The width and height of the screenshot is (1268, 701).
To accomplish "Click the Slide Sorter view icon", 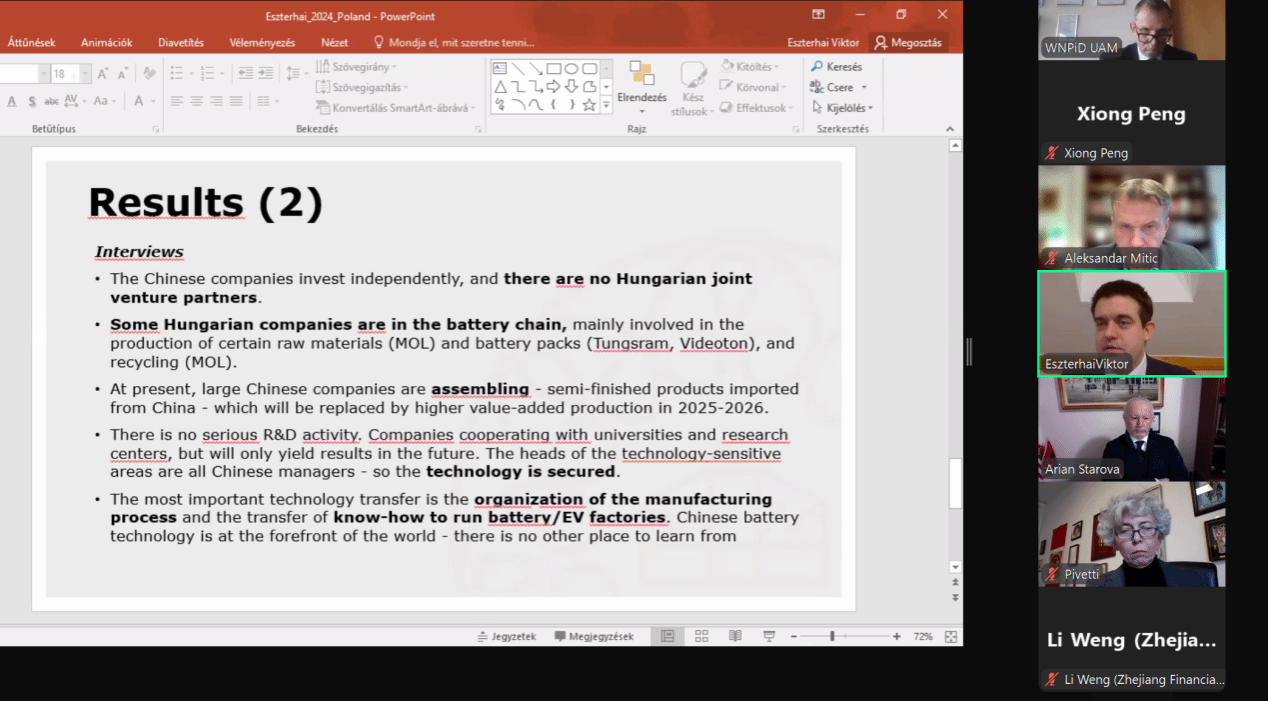I will click(x=701, y=636).
